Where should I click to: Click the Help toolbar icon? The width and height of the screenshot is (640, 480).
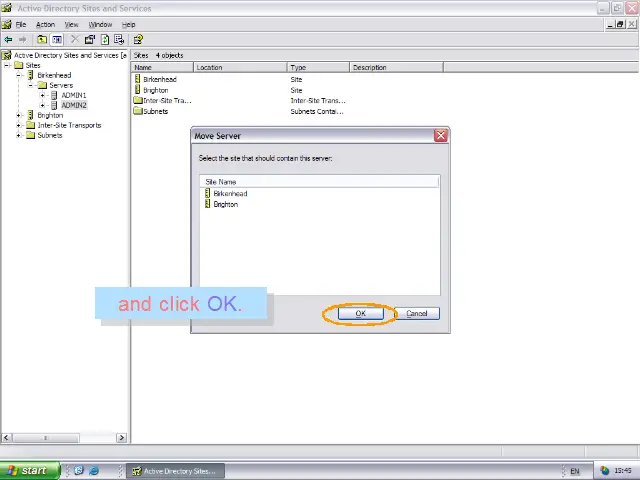pyautogui.click(x=138, y=39)
